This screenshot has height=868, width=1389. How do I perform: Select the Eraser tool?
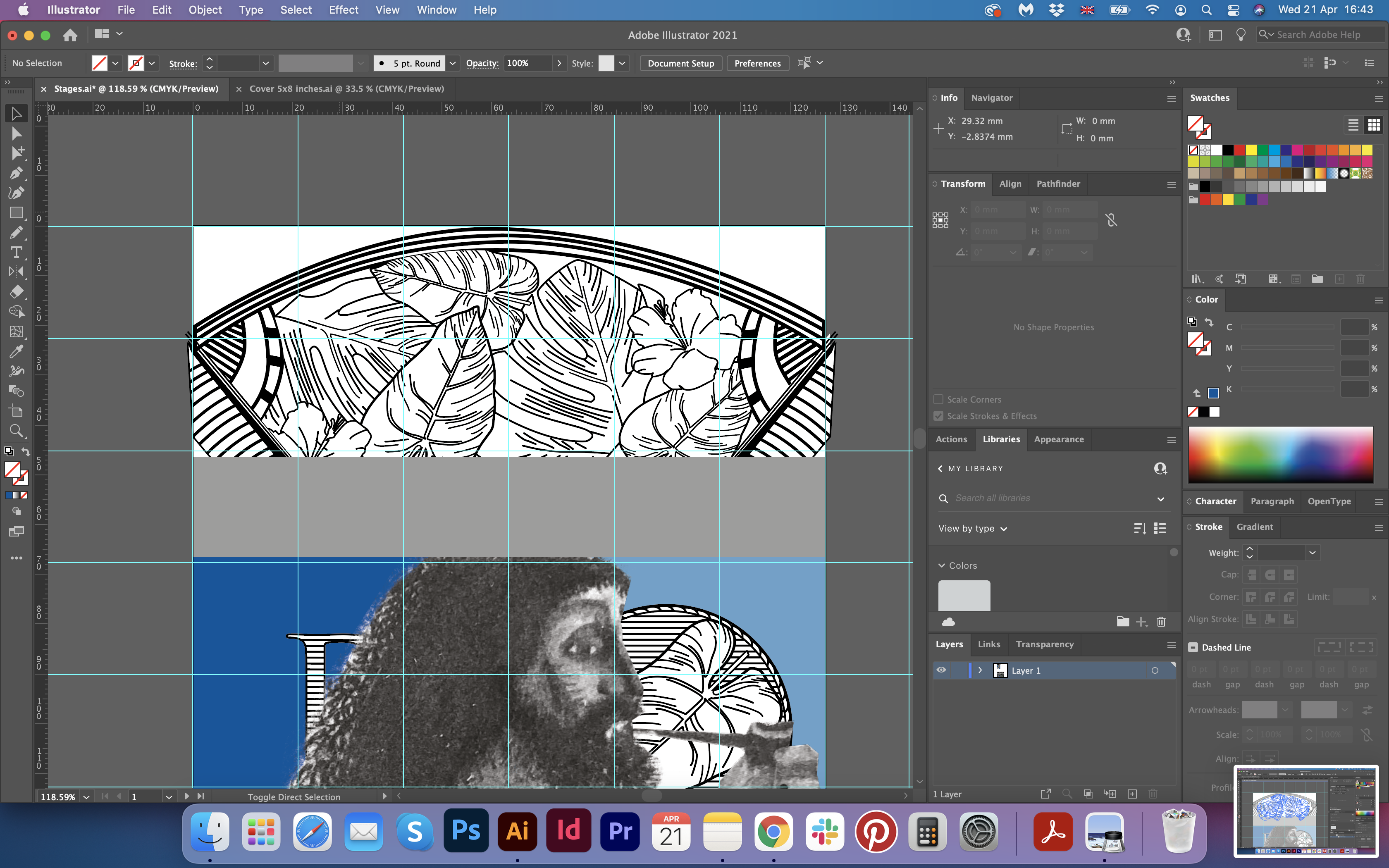16,292
